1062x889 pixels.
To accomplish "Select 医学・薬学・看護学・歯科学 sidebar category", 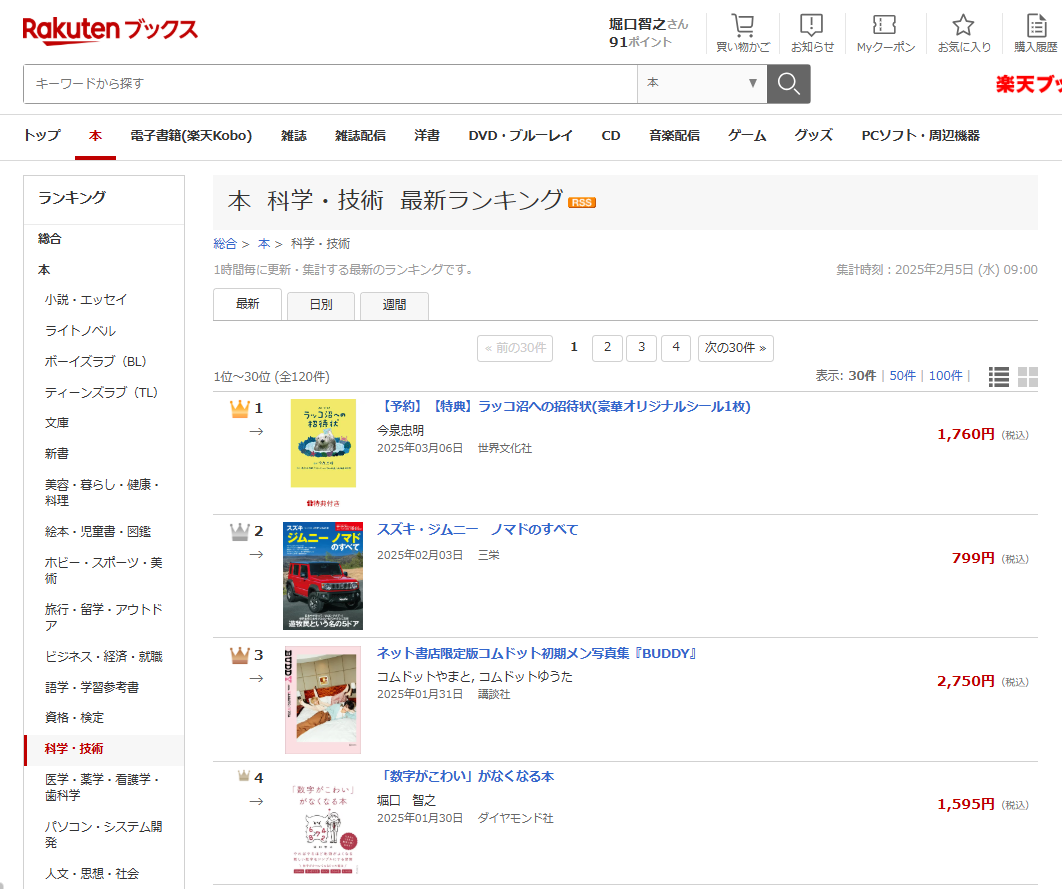I will pos(102,787).
